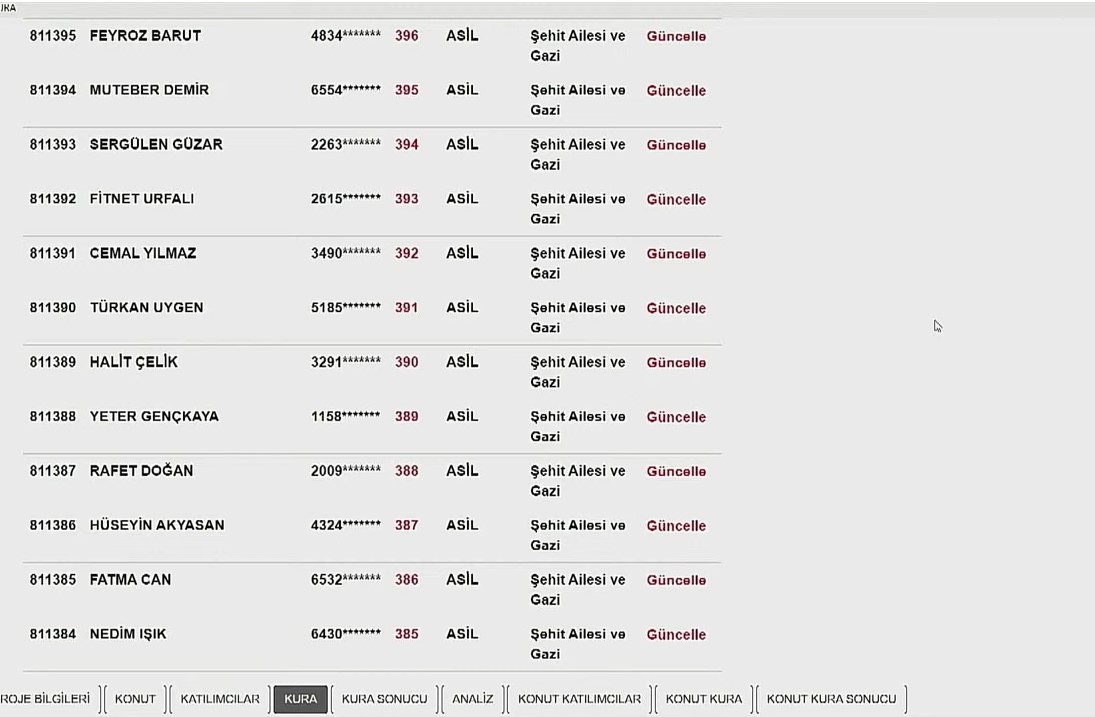Open KONUT KURA SONUCU tab
The image size is (1095, 717).
(831, 699)
